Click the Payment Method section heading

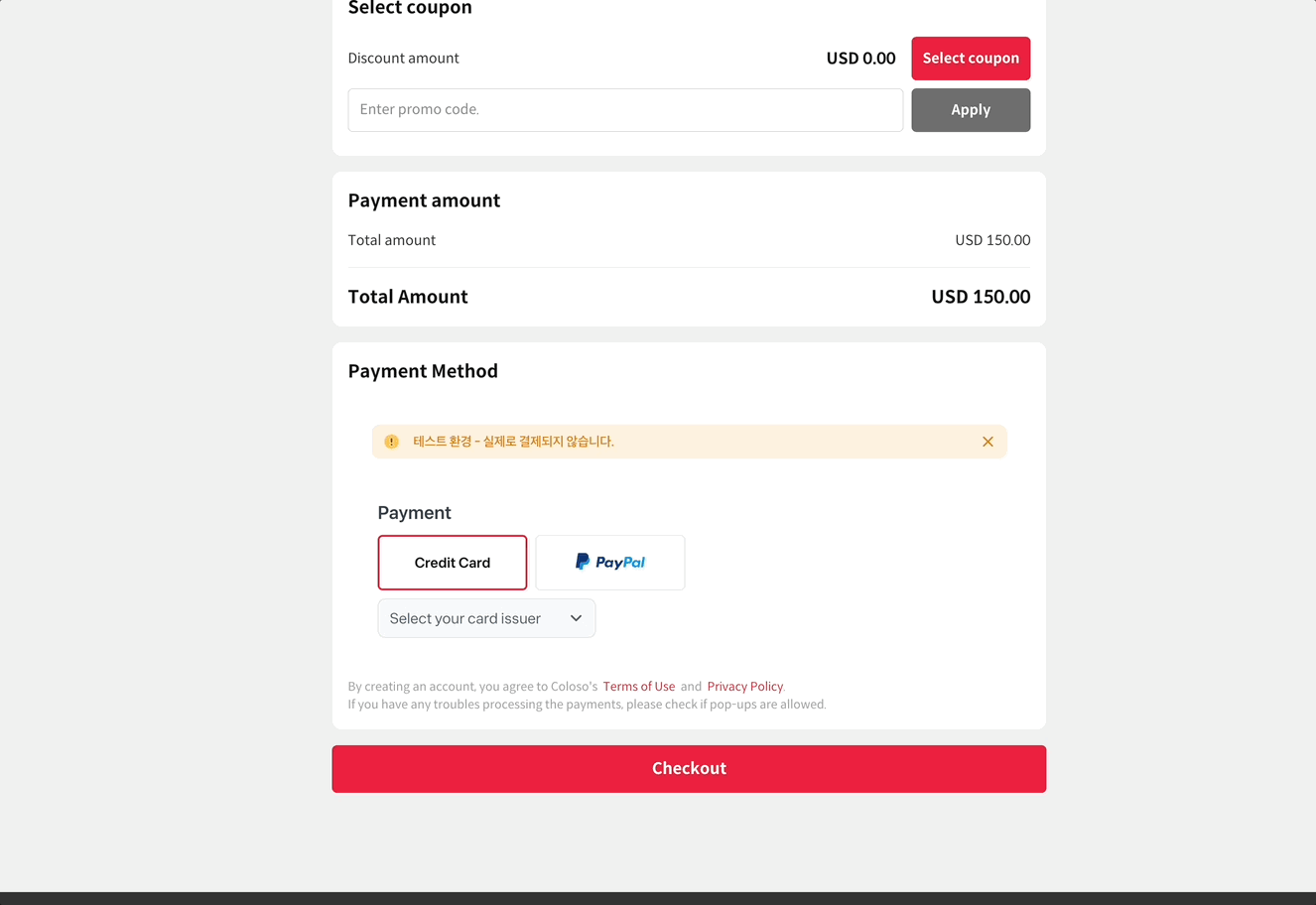[x=423, y=371]
